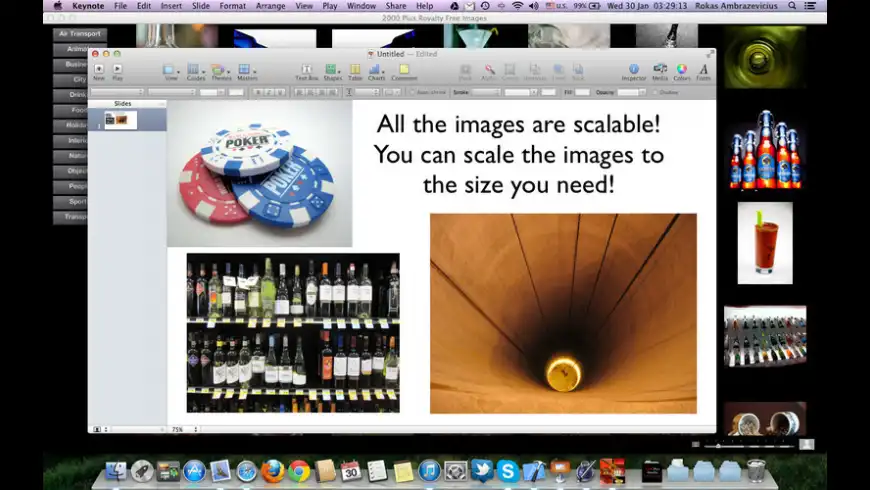Viewport: 870px width, 490px height.
Task: Open the File menu
Action: click(x=120, y=6)
